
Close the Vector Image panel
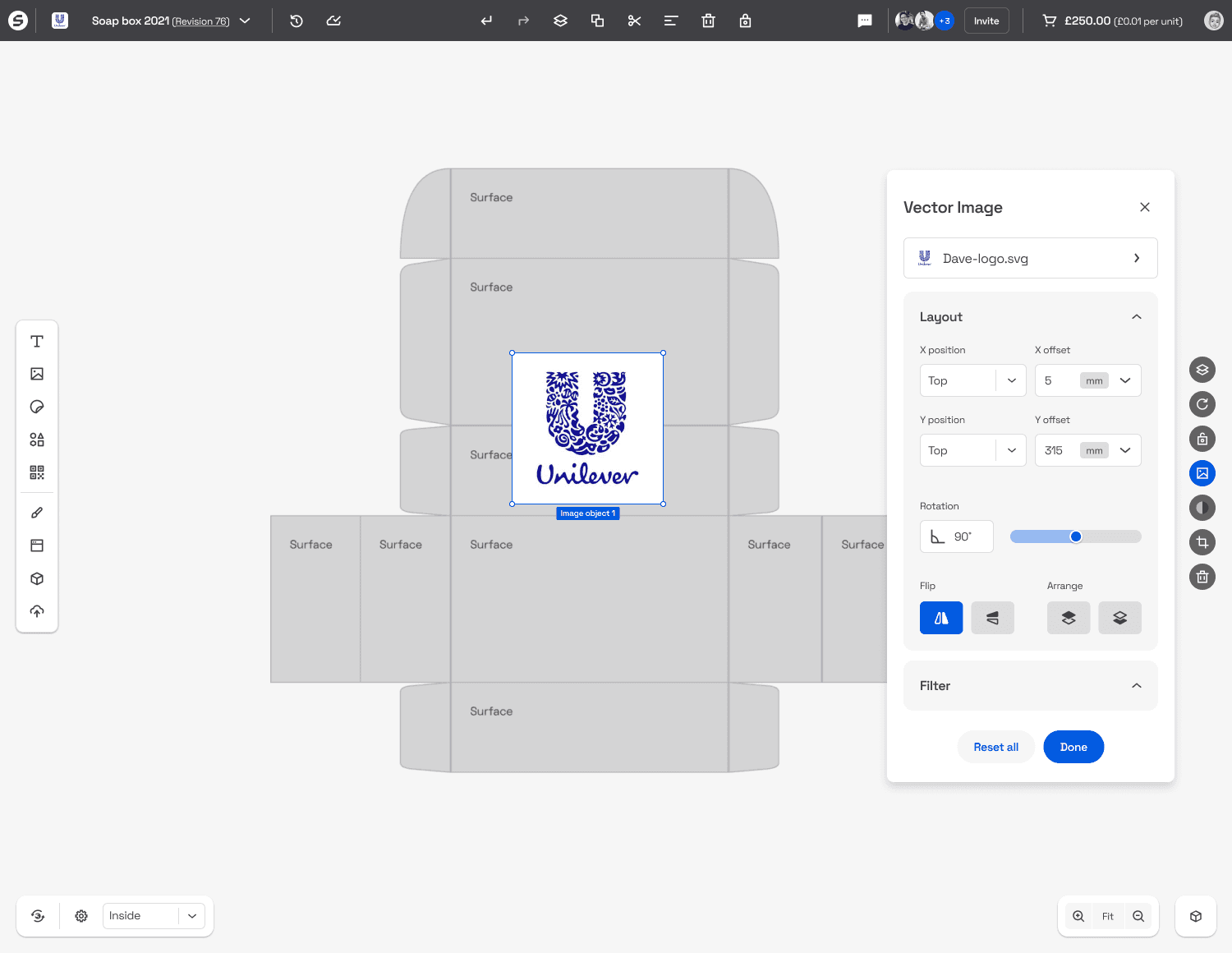[x=1145, y=207]
